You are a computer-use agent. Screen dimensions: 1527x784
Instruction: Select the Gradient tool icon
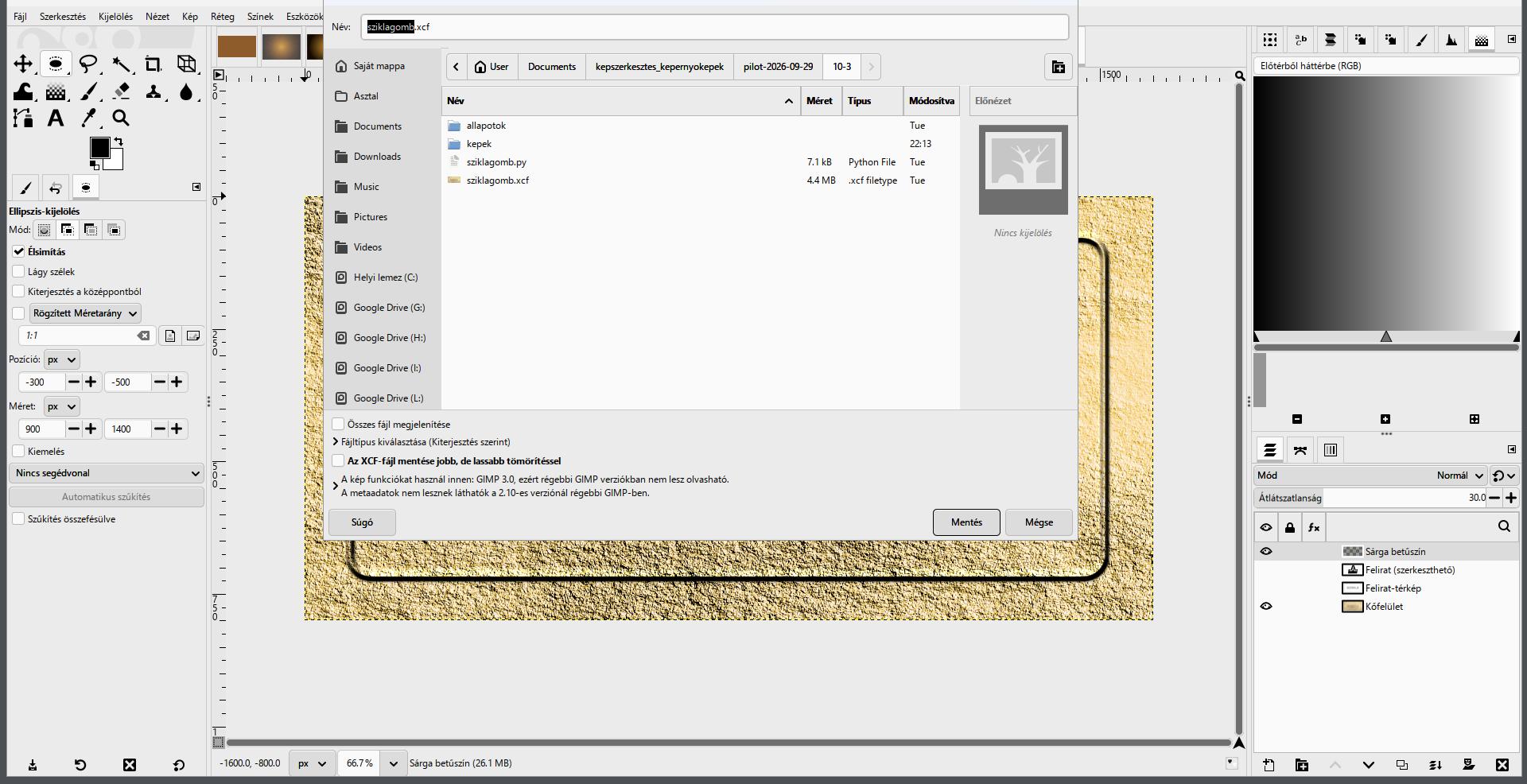56,91
